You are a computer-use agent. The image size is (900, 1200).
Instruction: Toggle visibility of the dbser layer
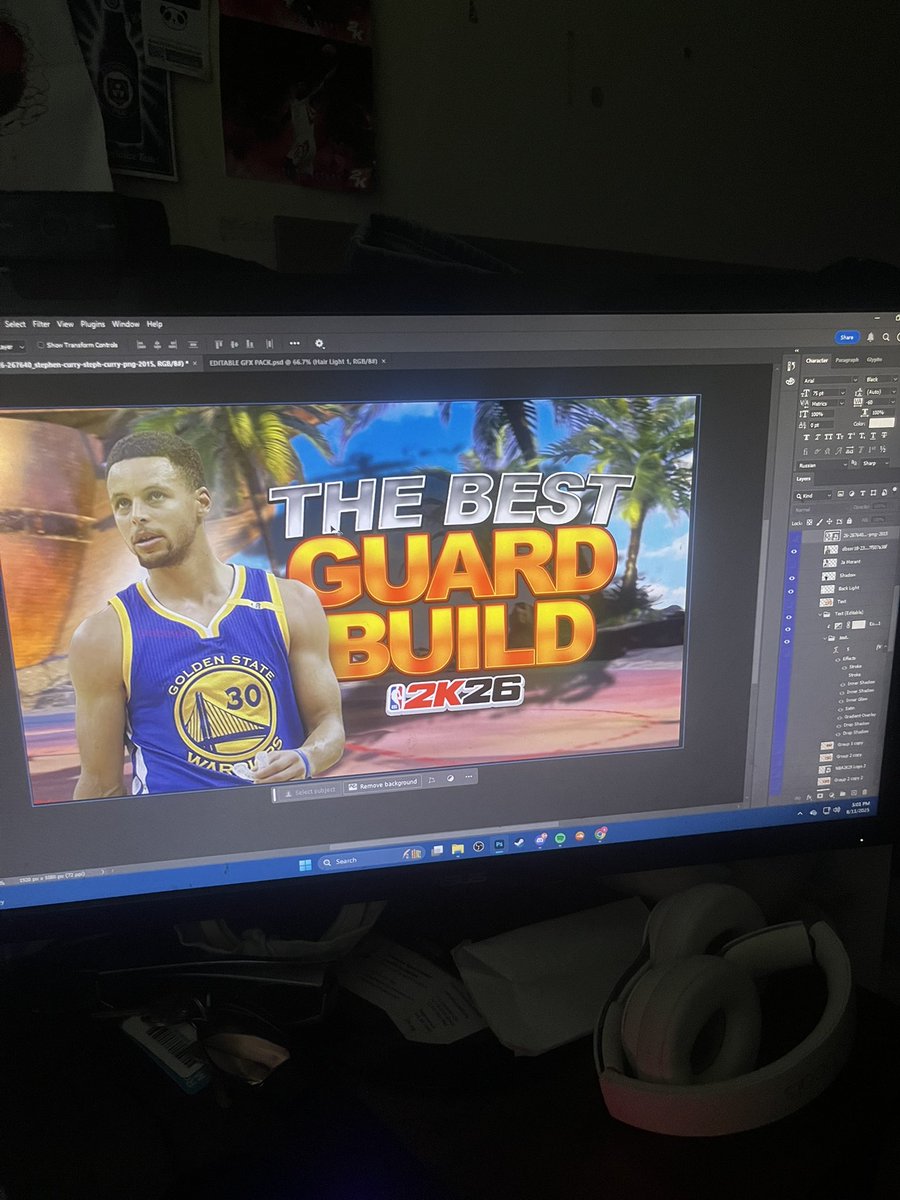pyautogui.click(x=794, y=551)
